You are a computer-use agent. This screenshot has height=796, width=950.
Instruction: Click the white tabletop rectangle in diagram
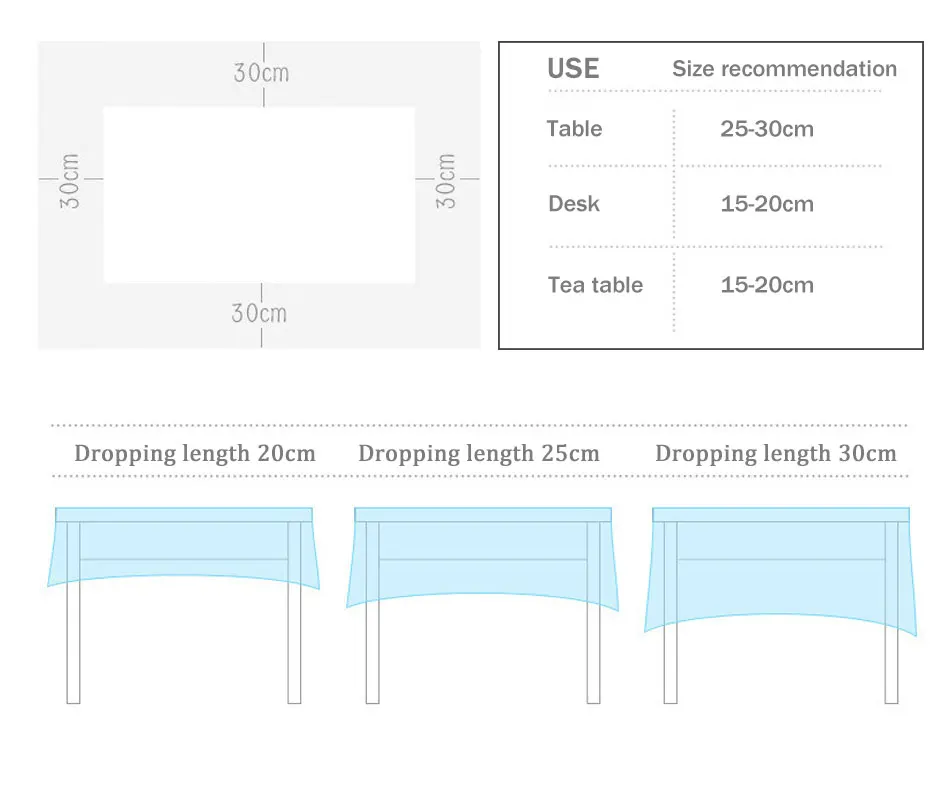point(259,195)
